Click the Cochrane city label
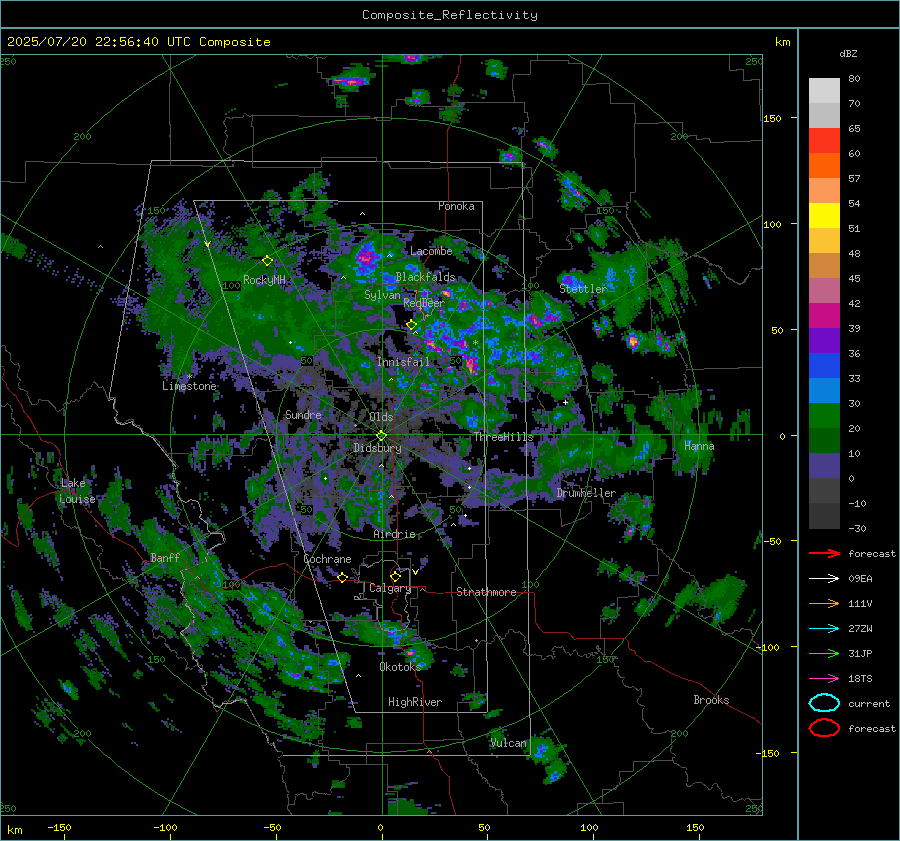The height and width of the screenshot is (841, 900). (x=327, y=559)
